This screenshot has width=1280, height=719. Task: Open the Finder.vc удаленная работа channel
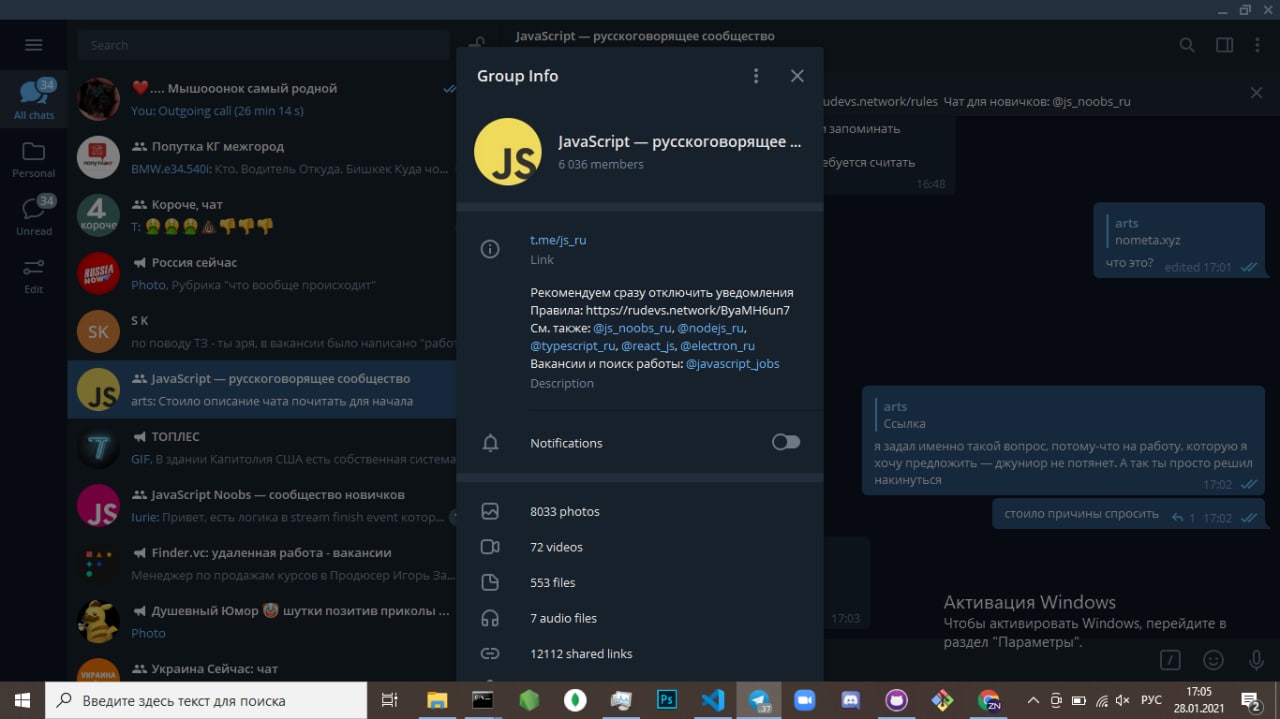[262, 563]
